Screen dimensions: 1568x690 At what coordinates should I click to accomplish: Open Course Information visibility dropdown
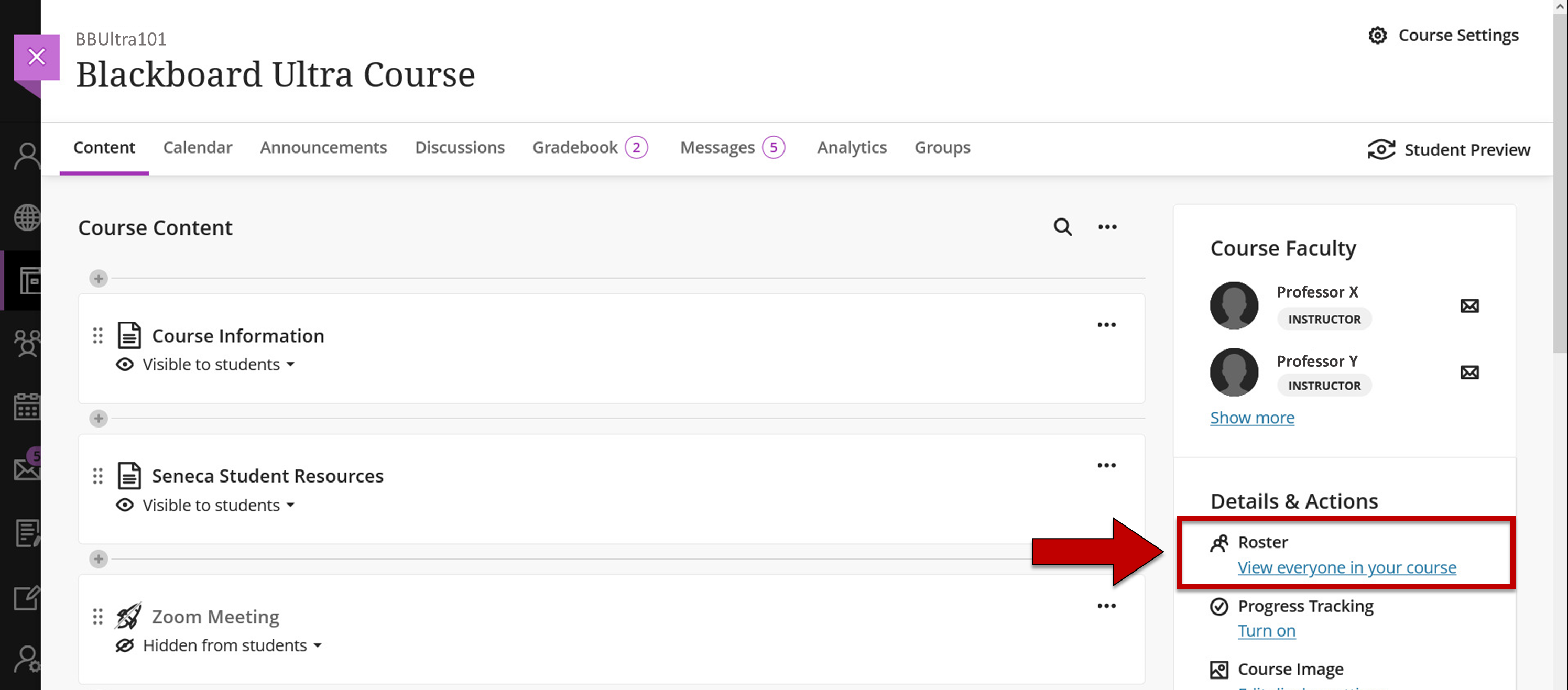coord(219,365)
